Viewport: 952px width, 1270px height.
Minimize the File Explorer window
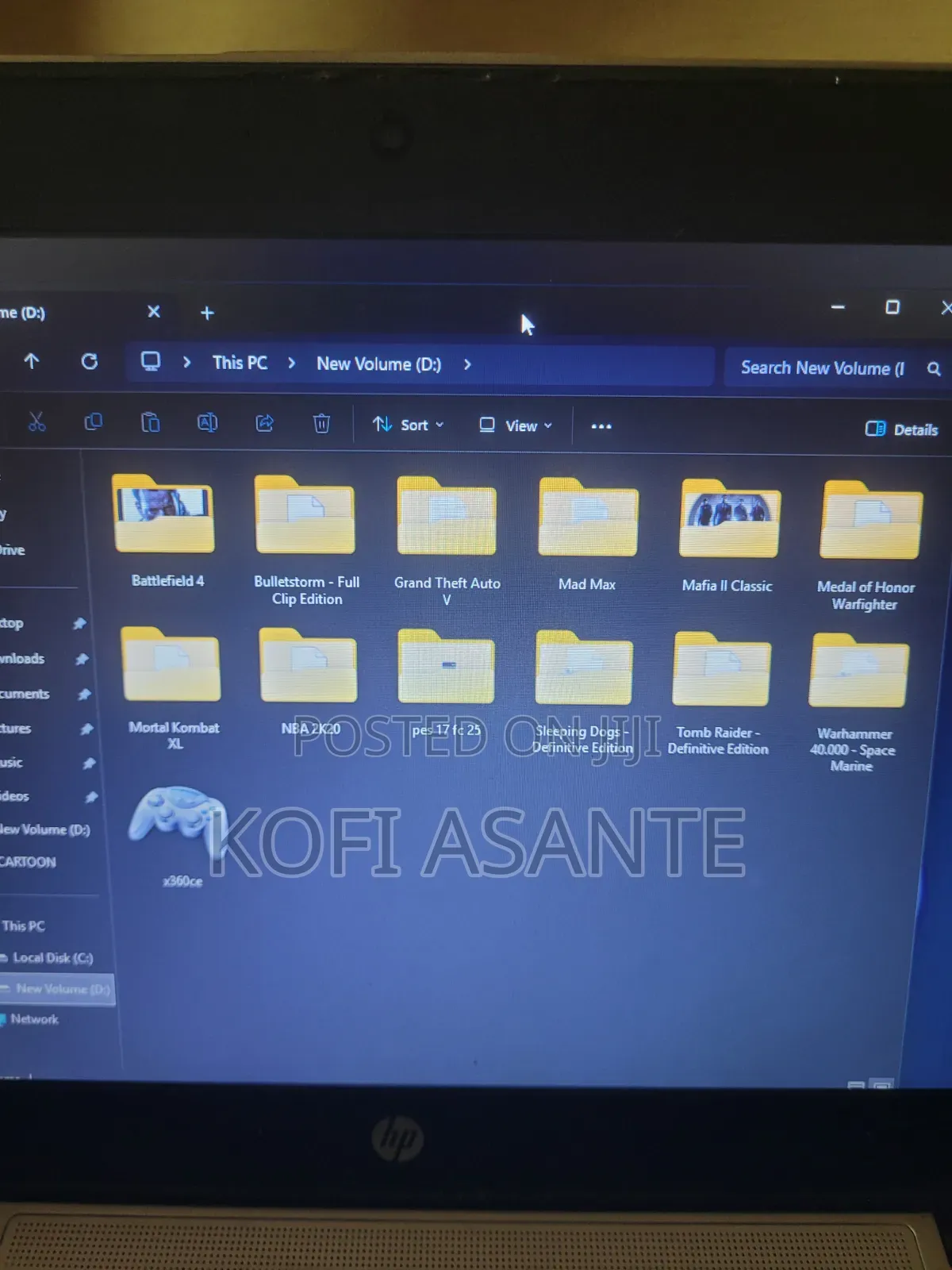(x=838, y=307)
